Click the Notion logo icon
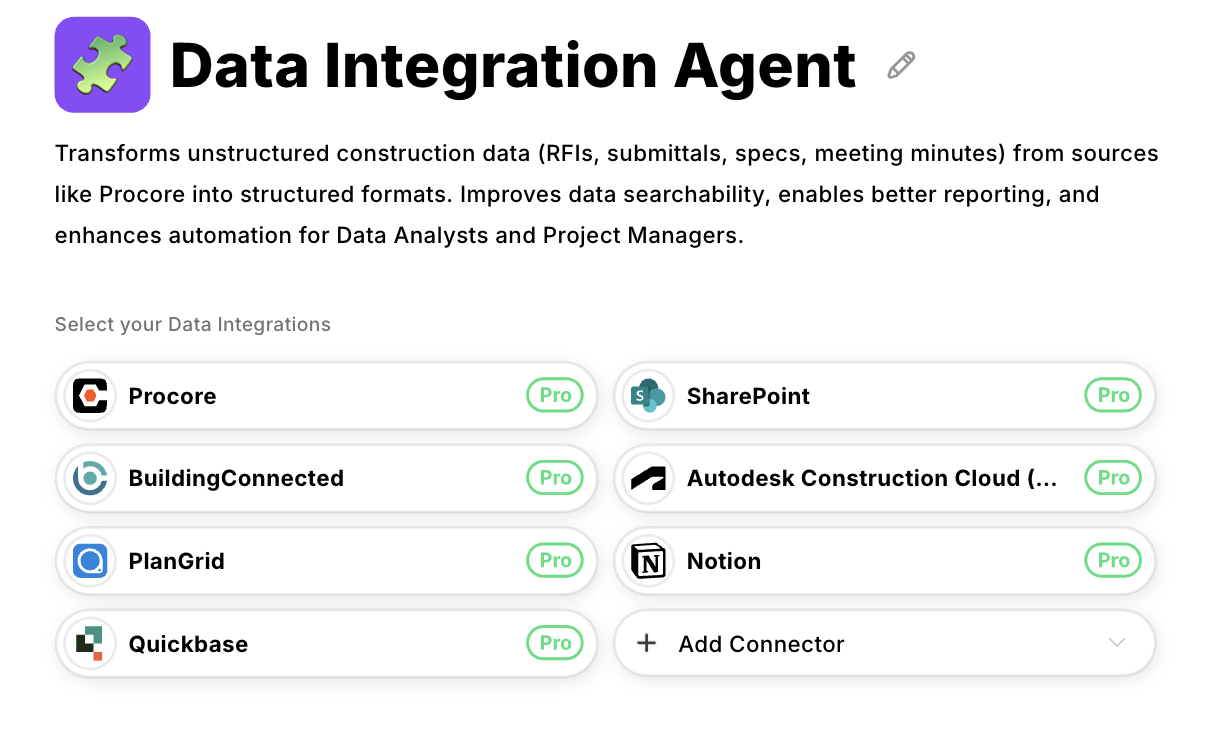1216x732 pixels. (x=648, y=561)
